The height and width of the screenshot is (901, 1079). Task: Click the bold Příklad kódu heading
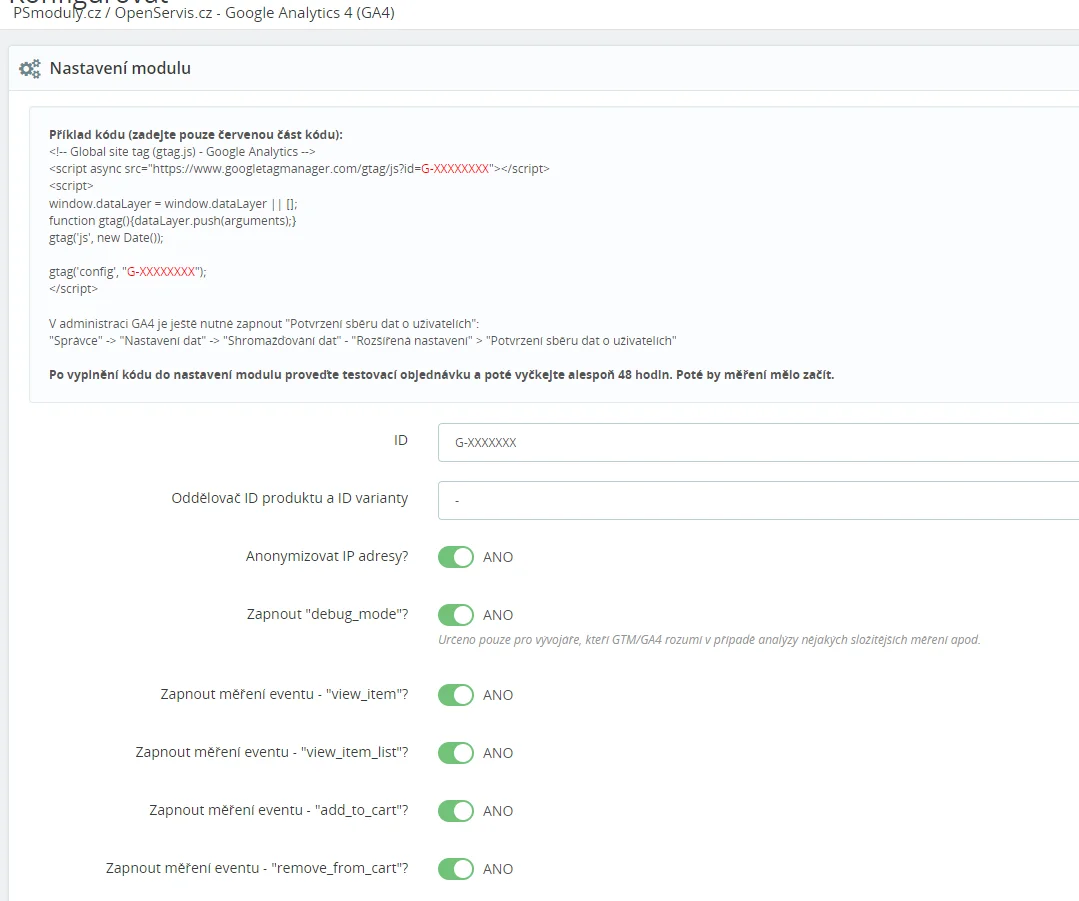195,135
